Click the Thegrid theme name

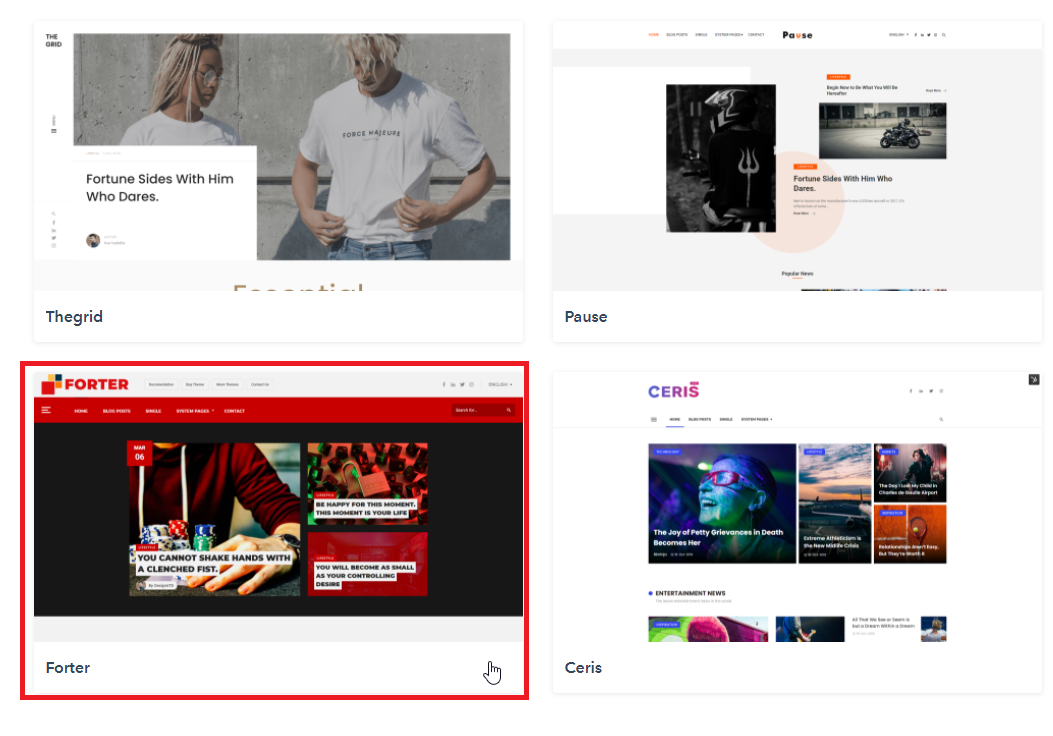[x=74, y=317]
